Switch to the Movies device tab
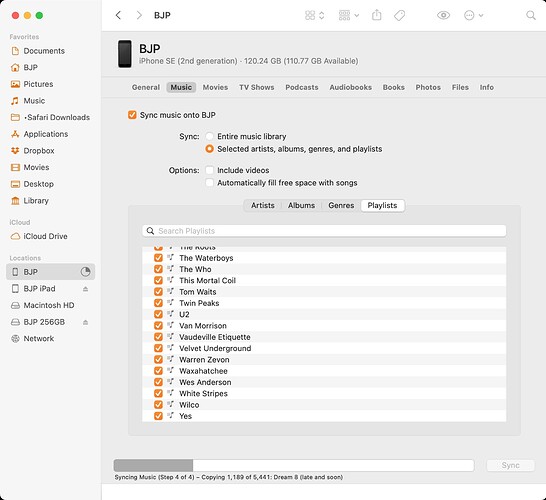Screen dimensions: 546x500 (215, 87)
